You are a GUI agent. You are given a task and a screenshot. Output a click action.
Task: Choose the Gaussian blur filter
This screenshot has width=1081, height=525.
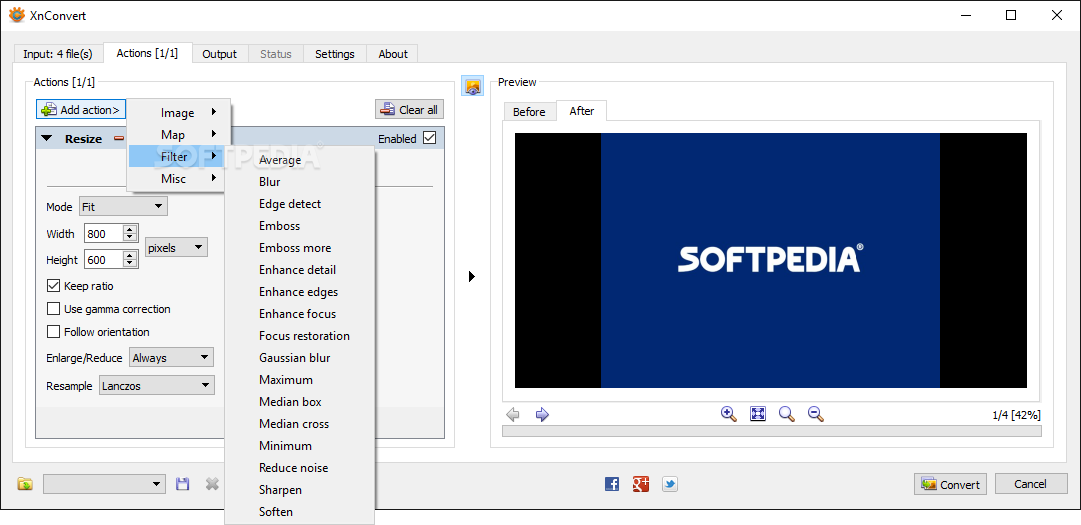pyautogui.click(x=300, y=358)
